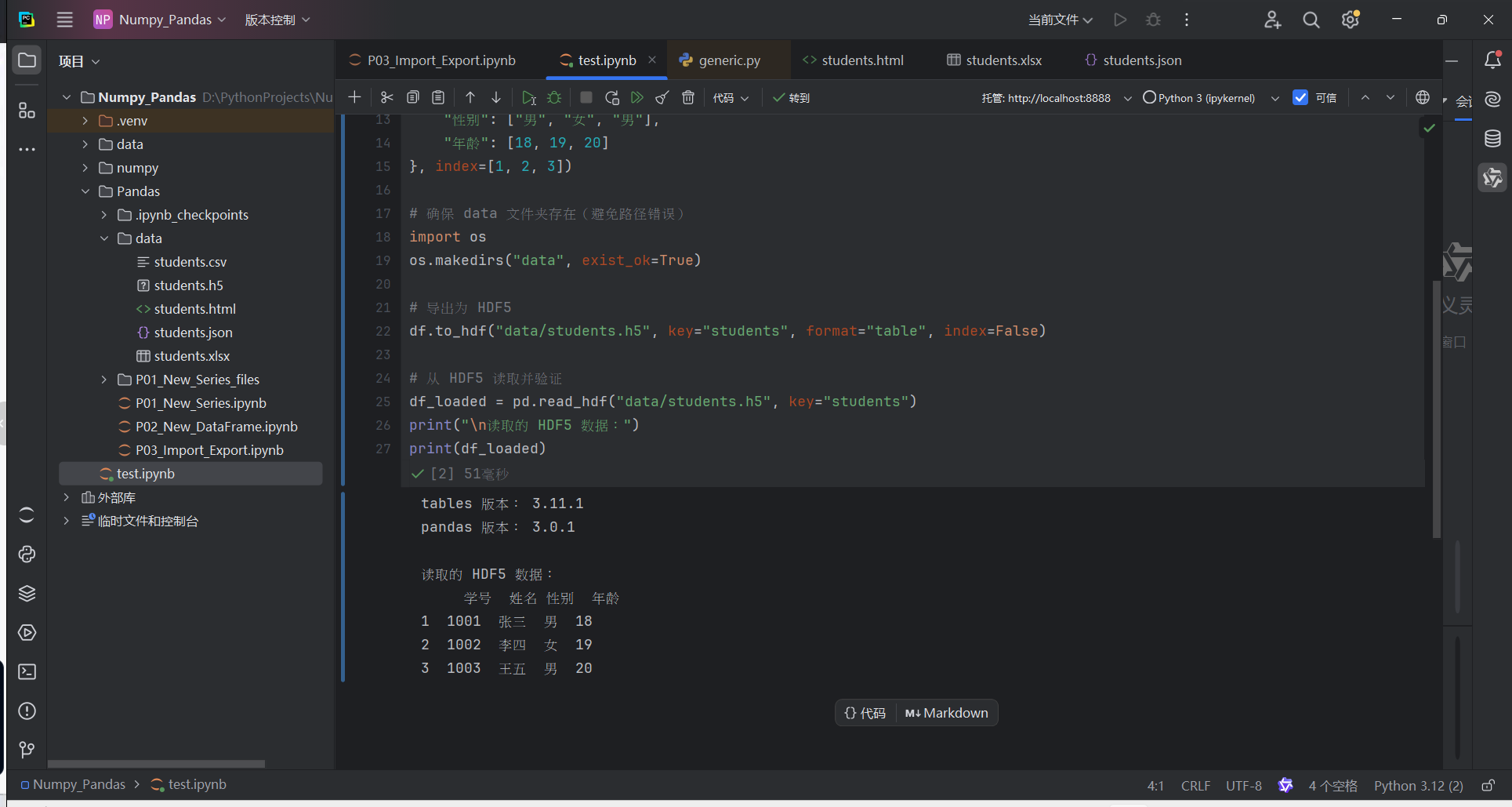
Task: Open the Python Packages layers icon
Action: (x=27, y=593)
